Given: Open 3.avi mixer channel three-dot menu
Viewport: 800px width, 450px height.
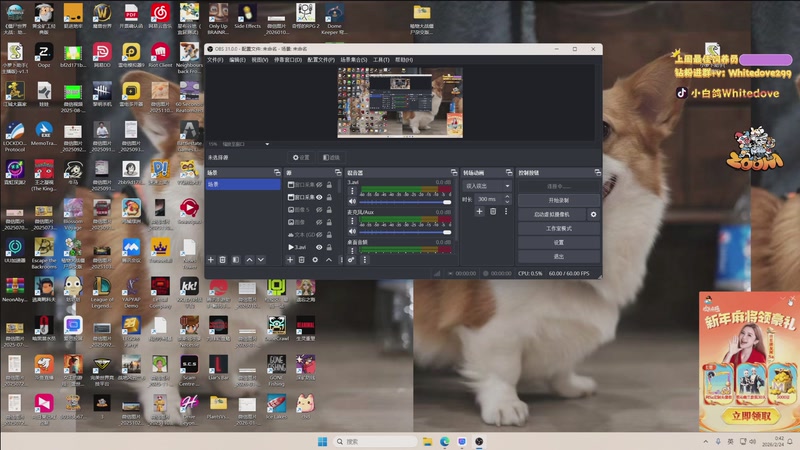Looking at the screenshot, I should (x=352, y=191).
